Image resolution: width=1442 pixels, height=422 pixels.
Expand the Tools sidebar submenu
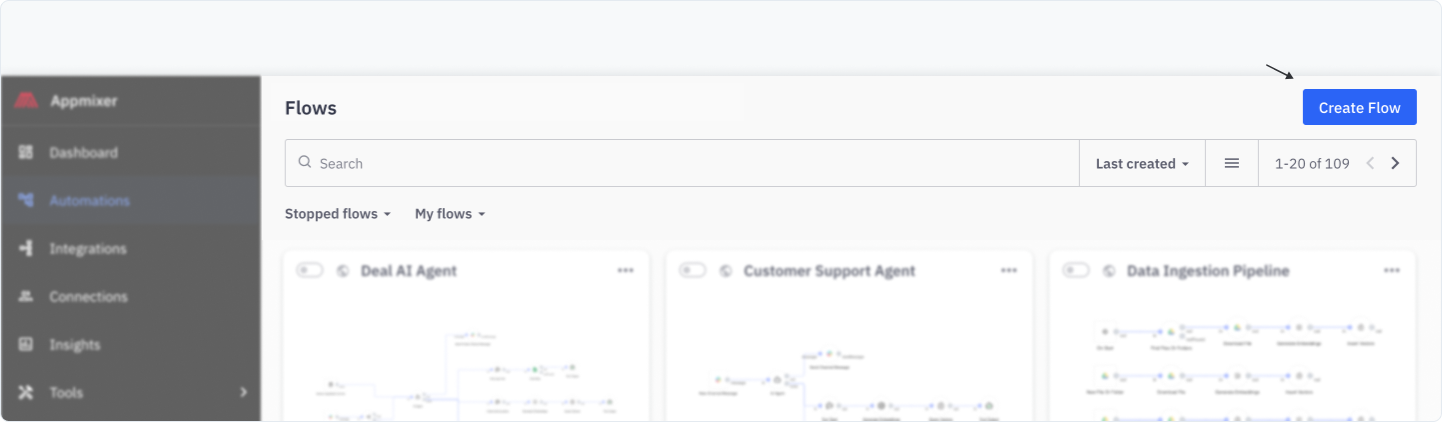(x=243, y=392)
